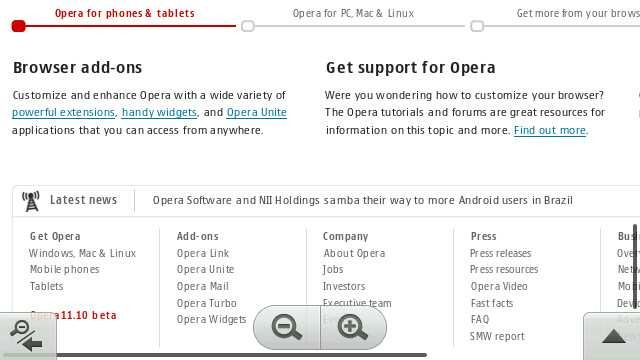The width and height of the screenshot is (640, 360).
Task: Click the vertical scrollbar on the right
Action: 635,263
